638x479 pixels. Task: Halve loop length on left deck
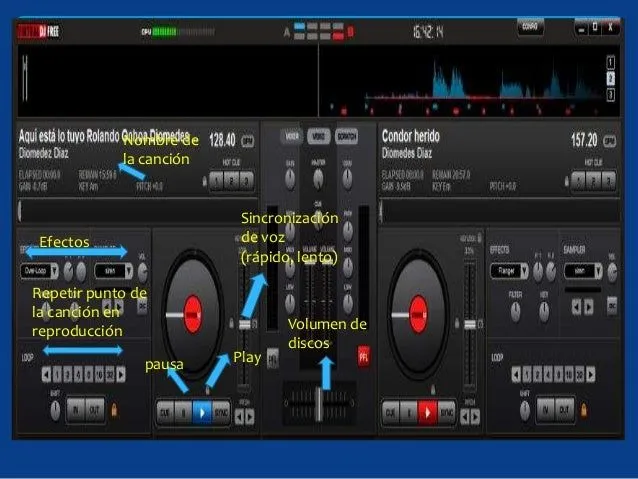[46, 374]
